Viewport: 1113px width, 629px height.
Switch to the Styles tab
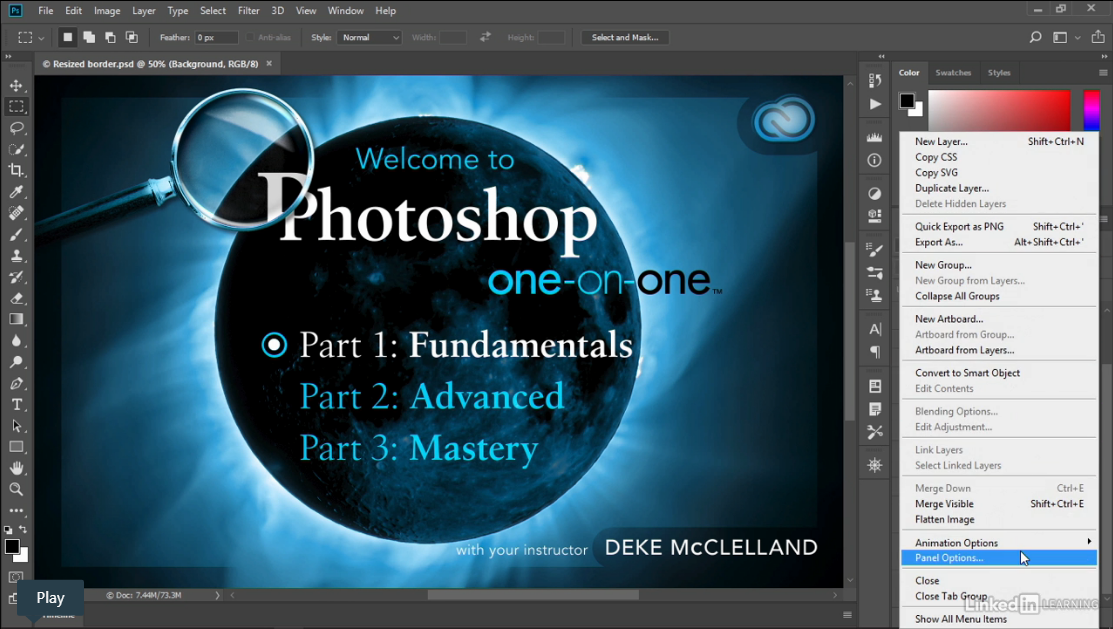pyautogui.click(x=999, y=72)
